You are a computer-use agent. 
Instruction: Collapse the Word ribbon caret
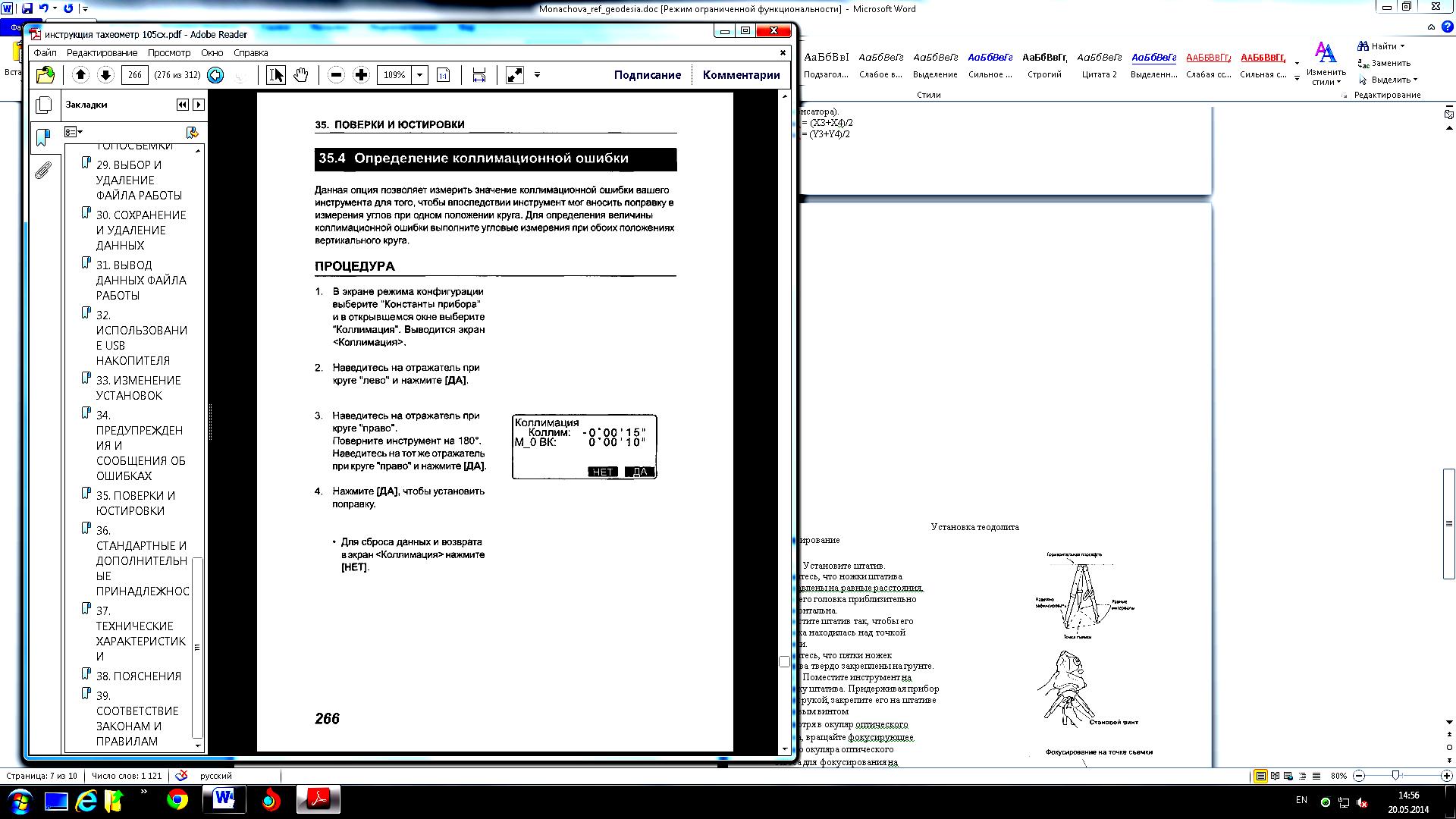[x=1431, y=27]
